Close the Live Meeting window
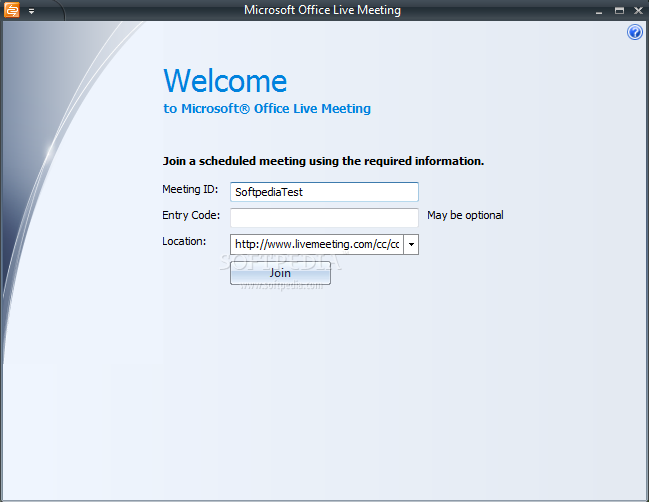This screenshot has width=649, height=502. click(638, 11)
